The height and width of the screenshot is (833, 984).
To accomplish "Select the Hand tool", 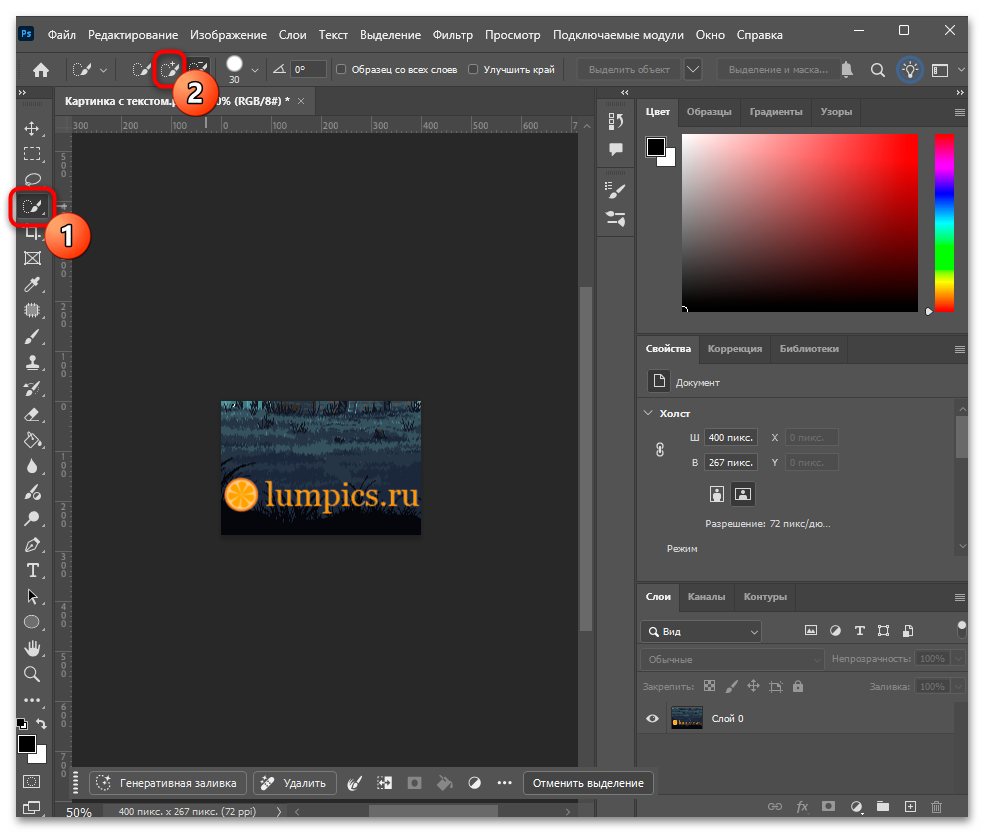I will click(32, 648).
